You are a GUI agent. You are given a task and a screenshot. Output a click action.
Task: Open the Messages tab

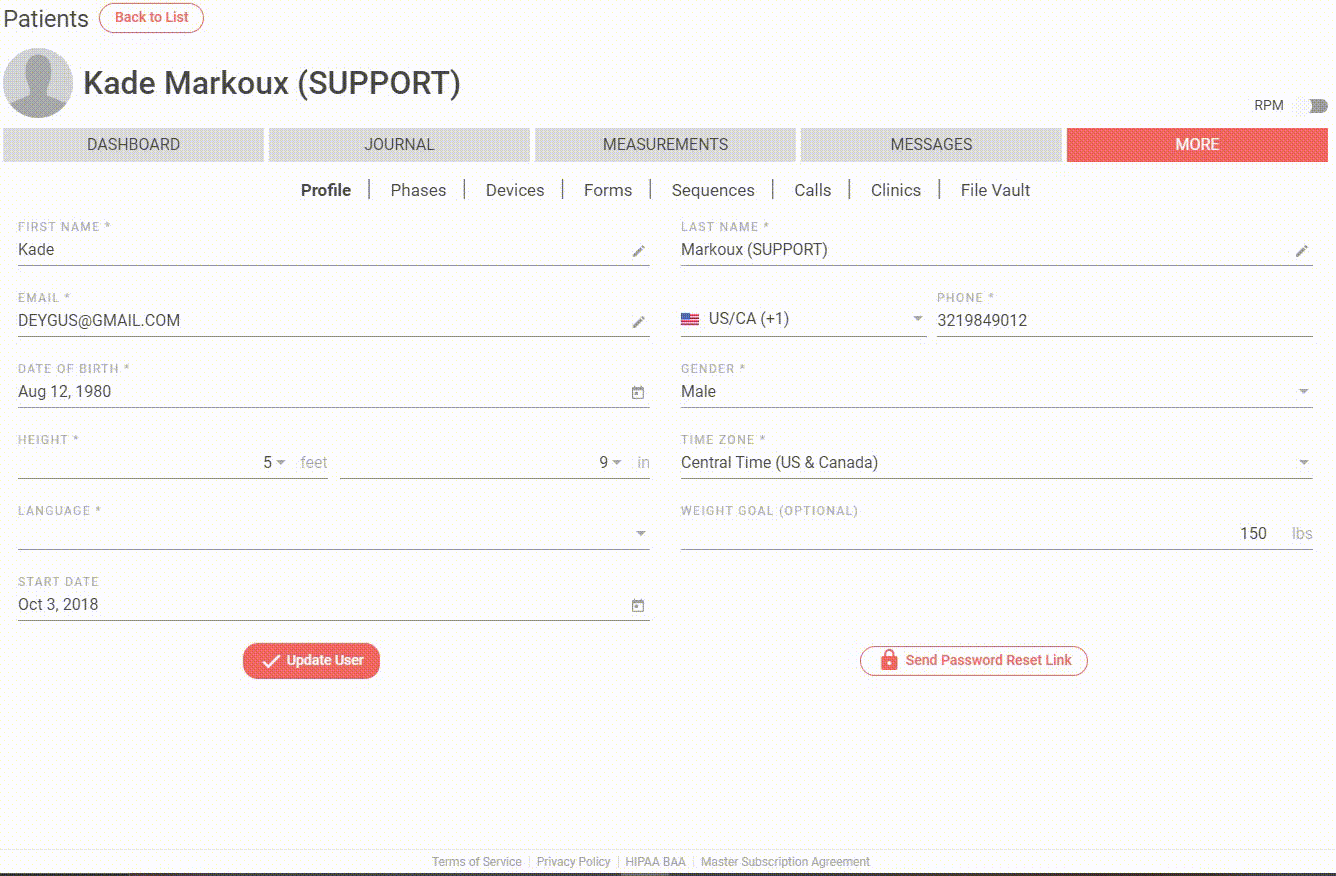point(931,144)
